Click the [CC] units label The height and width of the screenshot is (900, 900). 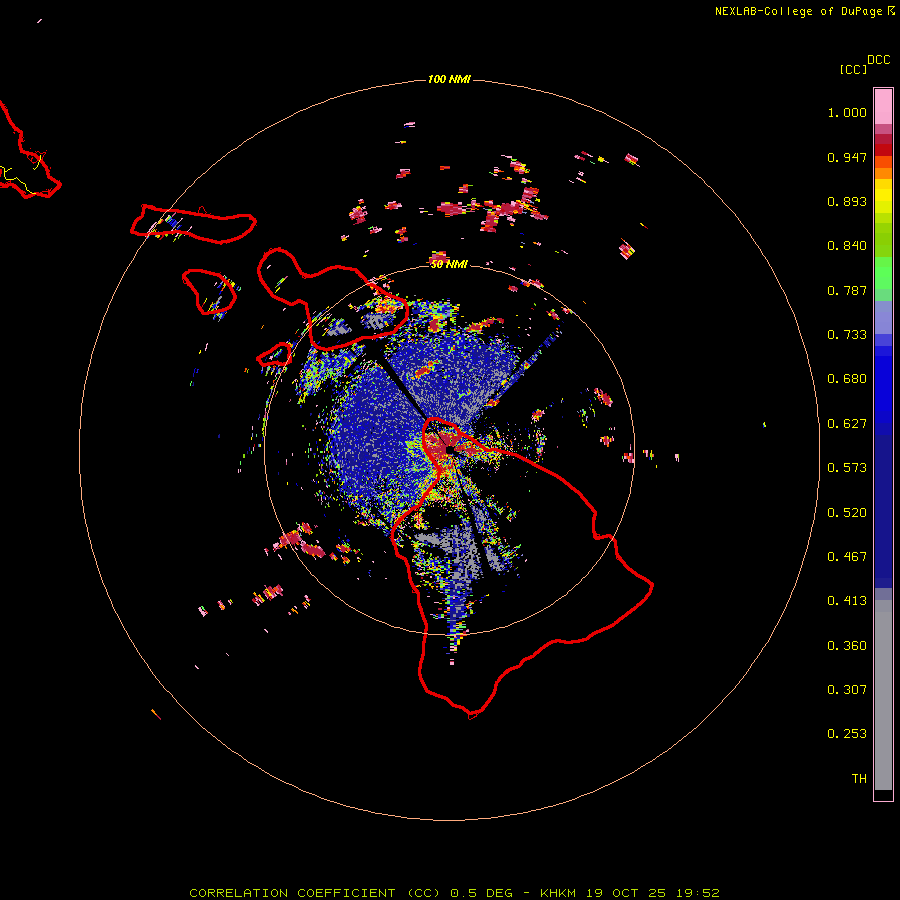pyautogui.click(x=853, y=69)
